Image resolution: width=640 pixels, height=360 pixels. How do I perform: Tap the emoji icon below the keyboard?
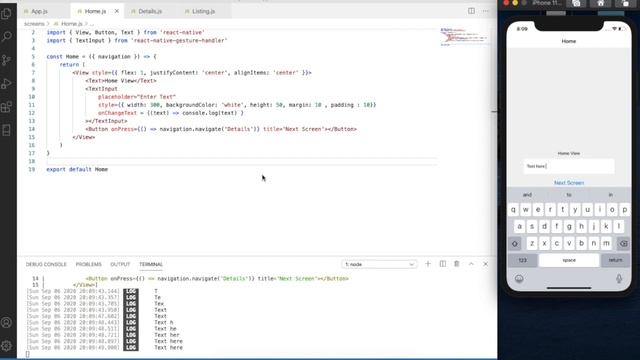tap(519, 279)
